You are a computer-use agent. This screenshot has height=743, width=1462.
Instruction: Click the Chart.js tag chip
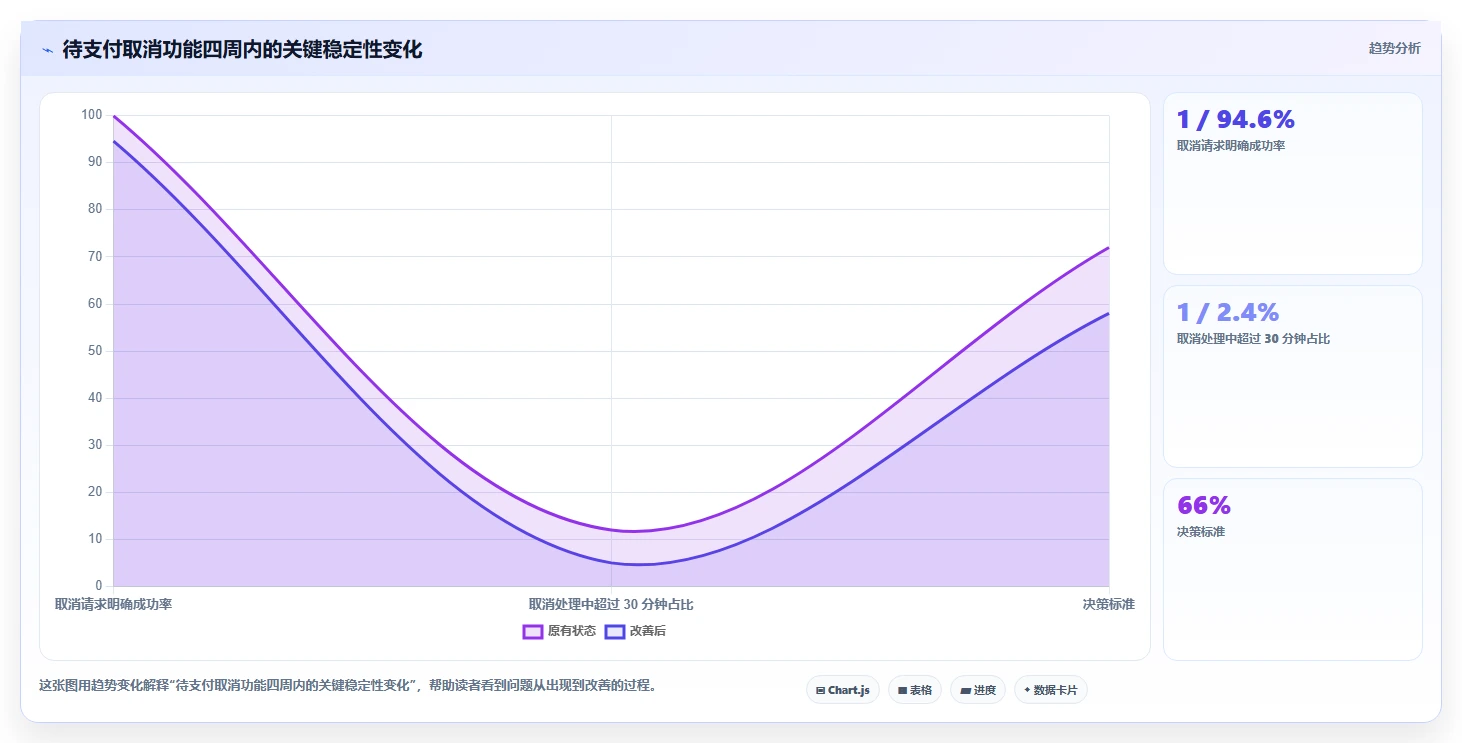843,690
